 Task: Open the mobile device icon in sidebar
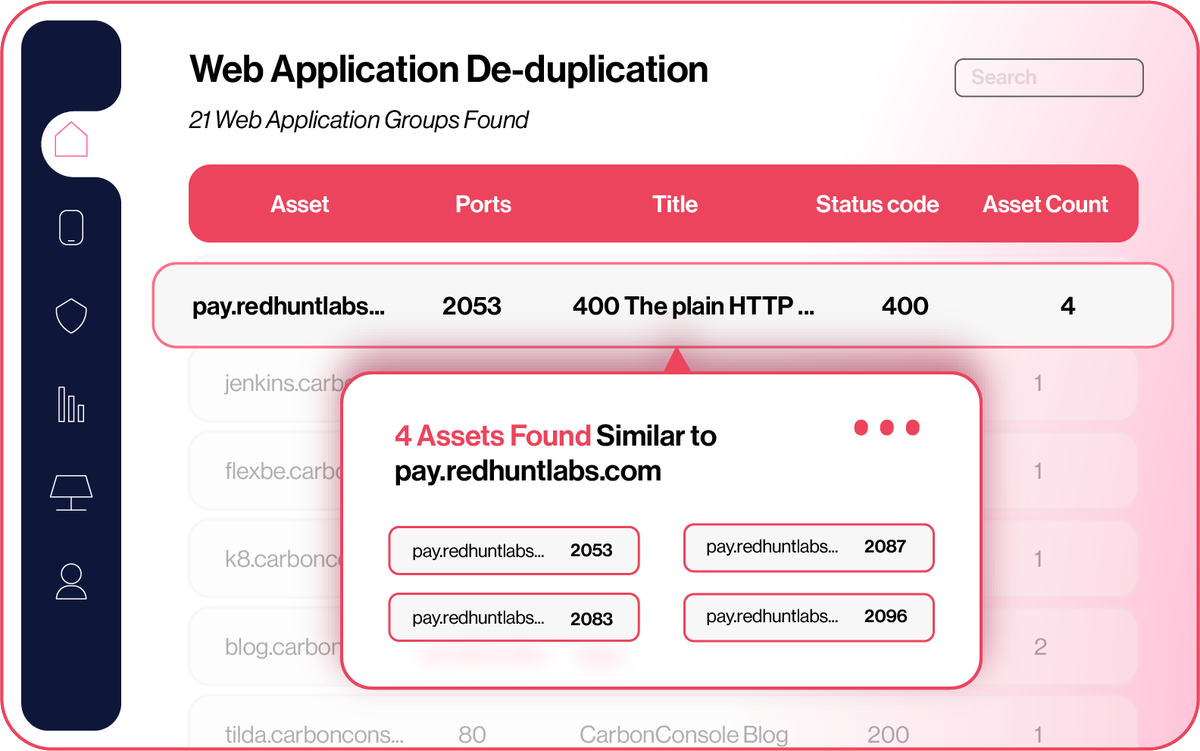pyautogui.click(x=71, y=228)
